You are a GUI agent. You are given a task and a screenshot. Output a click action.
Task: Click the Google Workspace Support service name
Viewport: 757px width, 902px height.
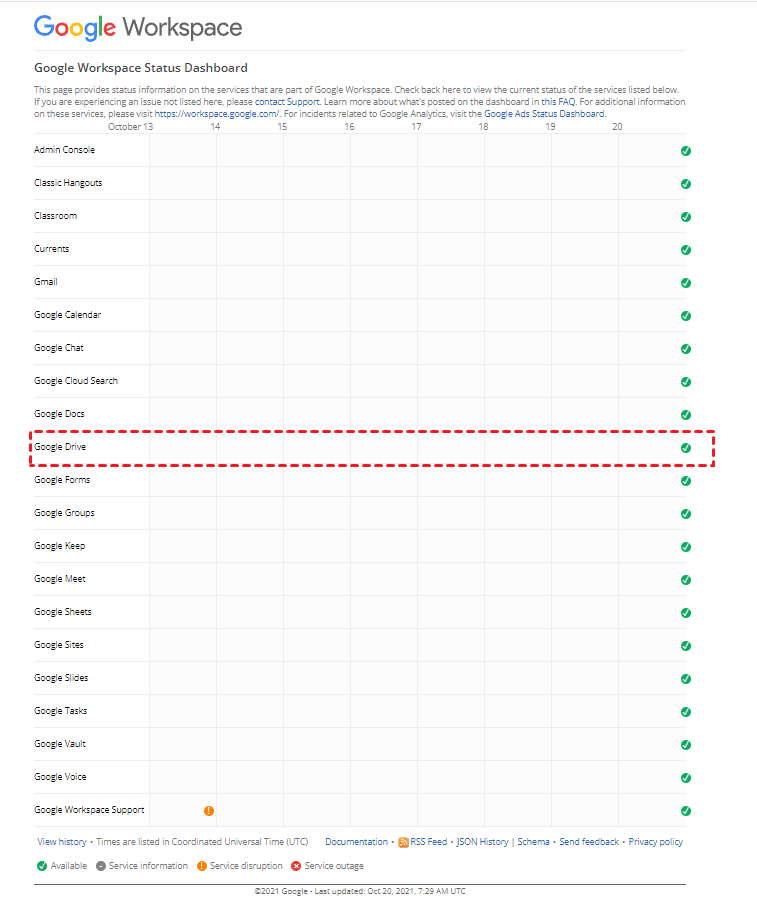(x=89, y=809)
